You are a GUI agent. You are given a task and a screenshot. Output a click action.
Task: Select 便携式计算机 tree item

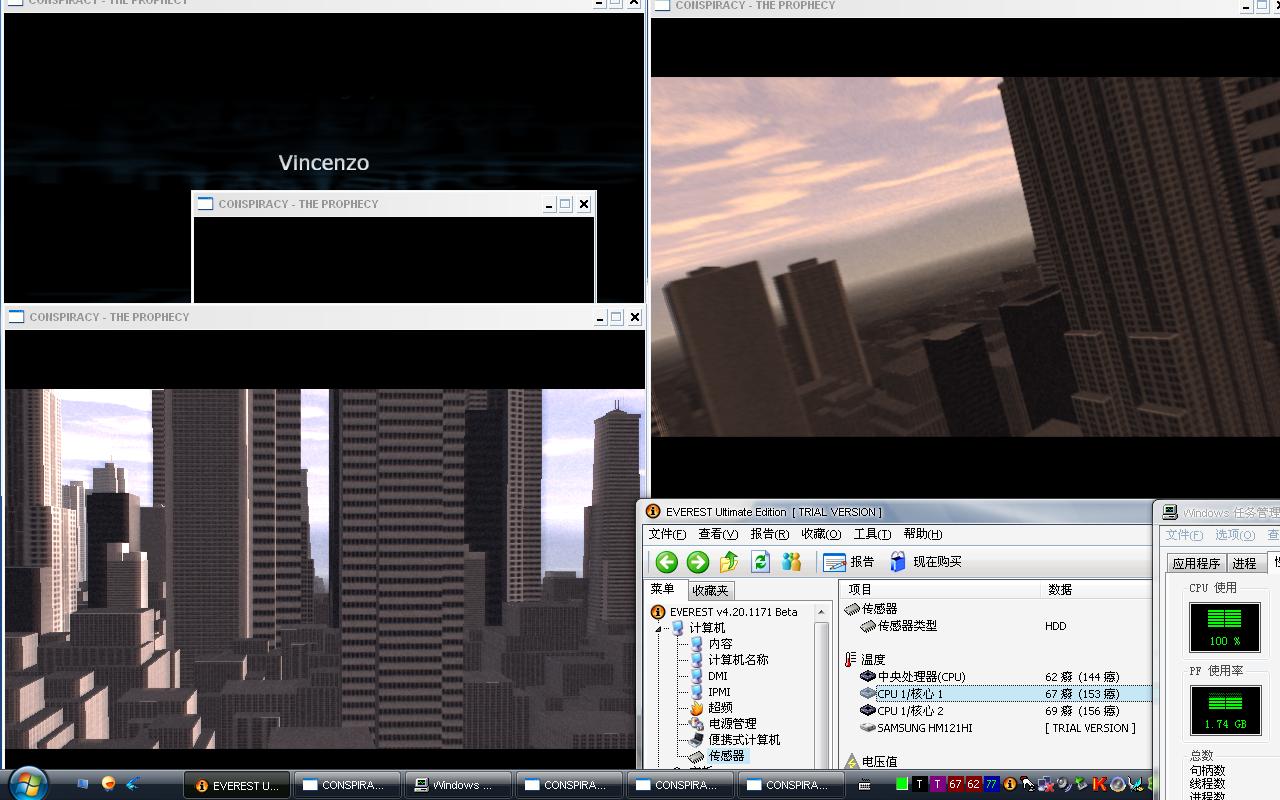pos(744,740)
